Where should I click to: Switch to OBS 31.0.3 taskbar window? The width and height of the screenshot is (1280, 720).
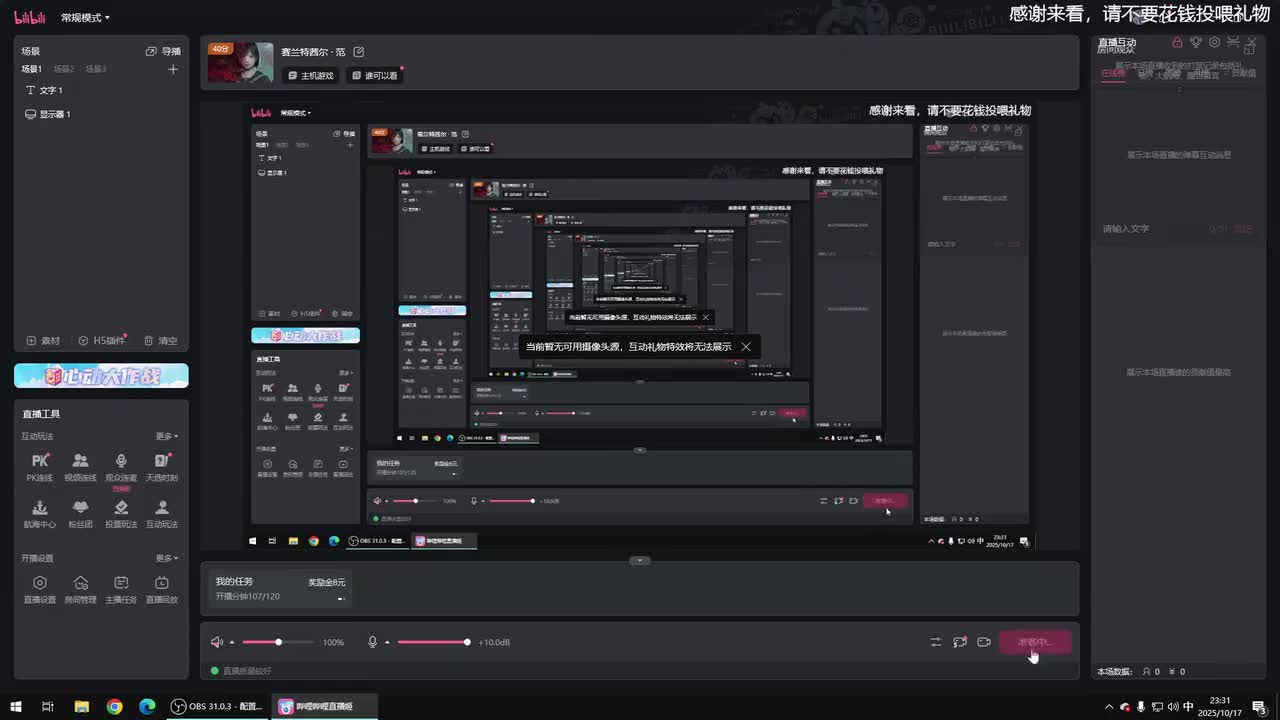(x=216, y=706)
